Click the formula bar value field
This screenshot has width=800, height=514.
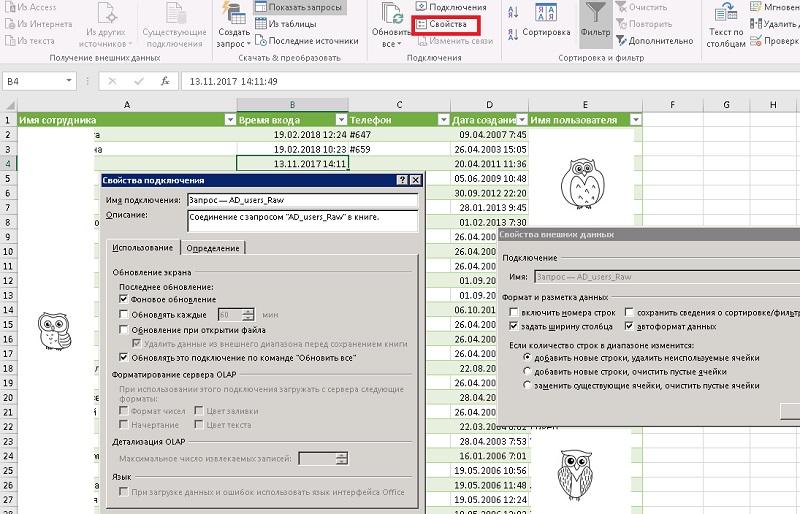(x=490, y=81)
